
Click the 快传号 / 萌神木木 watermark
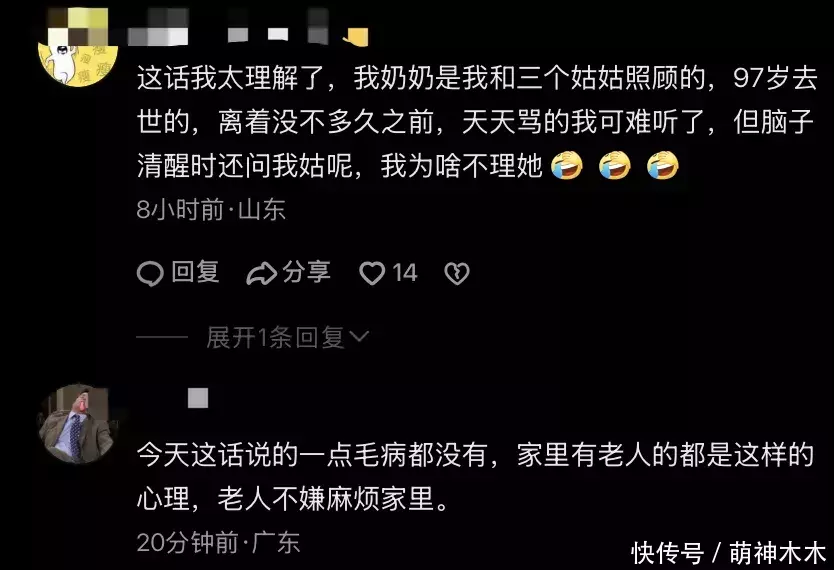tap(728, 553)
